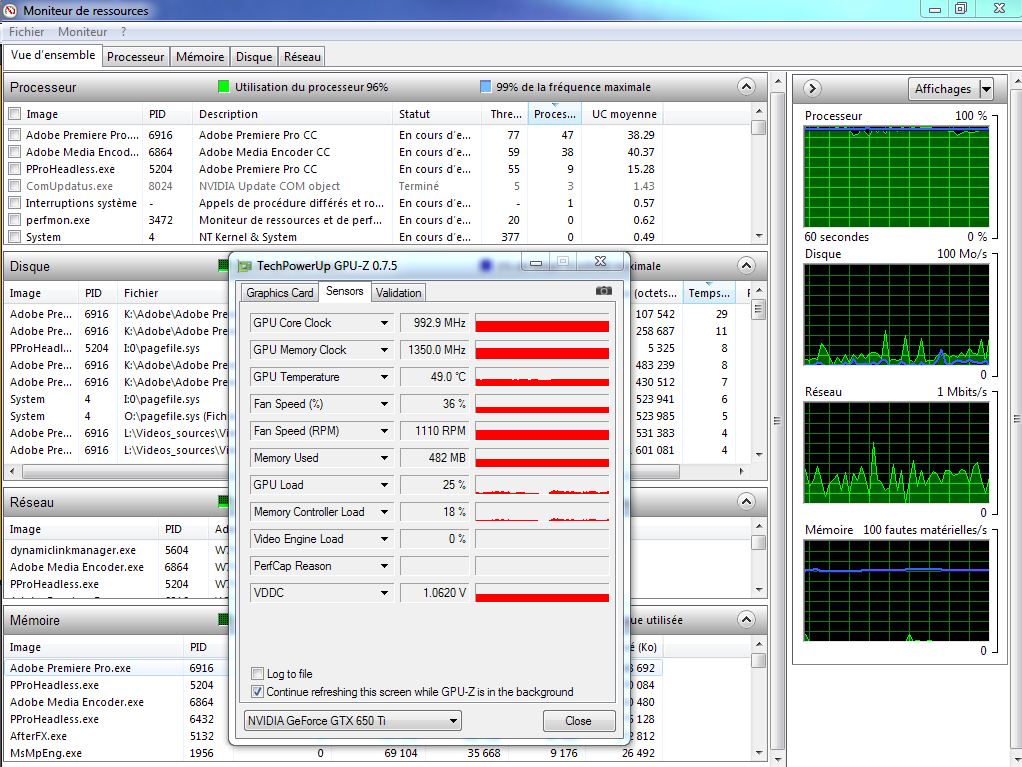Click the green Utilisation du processeur indicator
The image size is (1022, 767).
pos(223,87)
